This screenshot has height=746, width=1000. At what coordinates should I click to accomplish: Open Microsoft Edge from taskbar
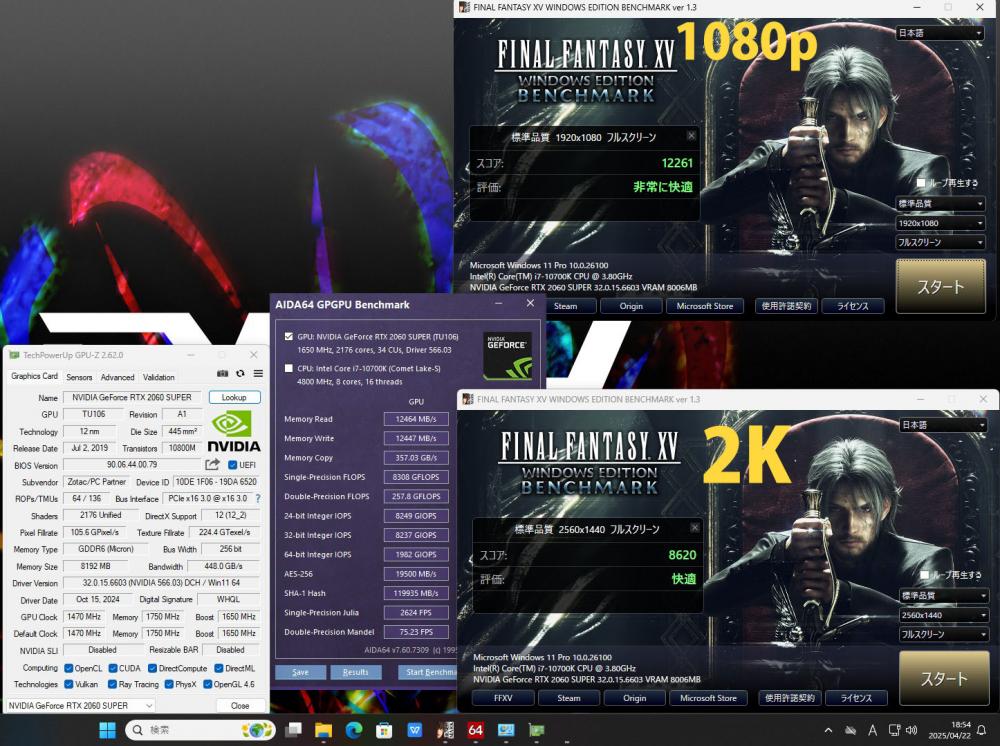point(354,730)
